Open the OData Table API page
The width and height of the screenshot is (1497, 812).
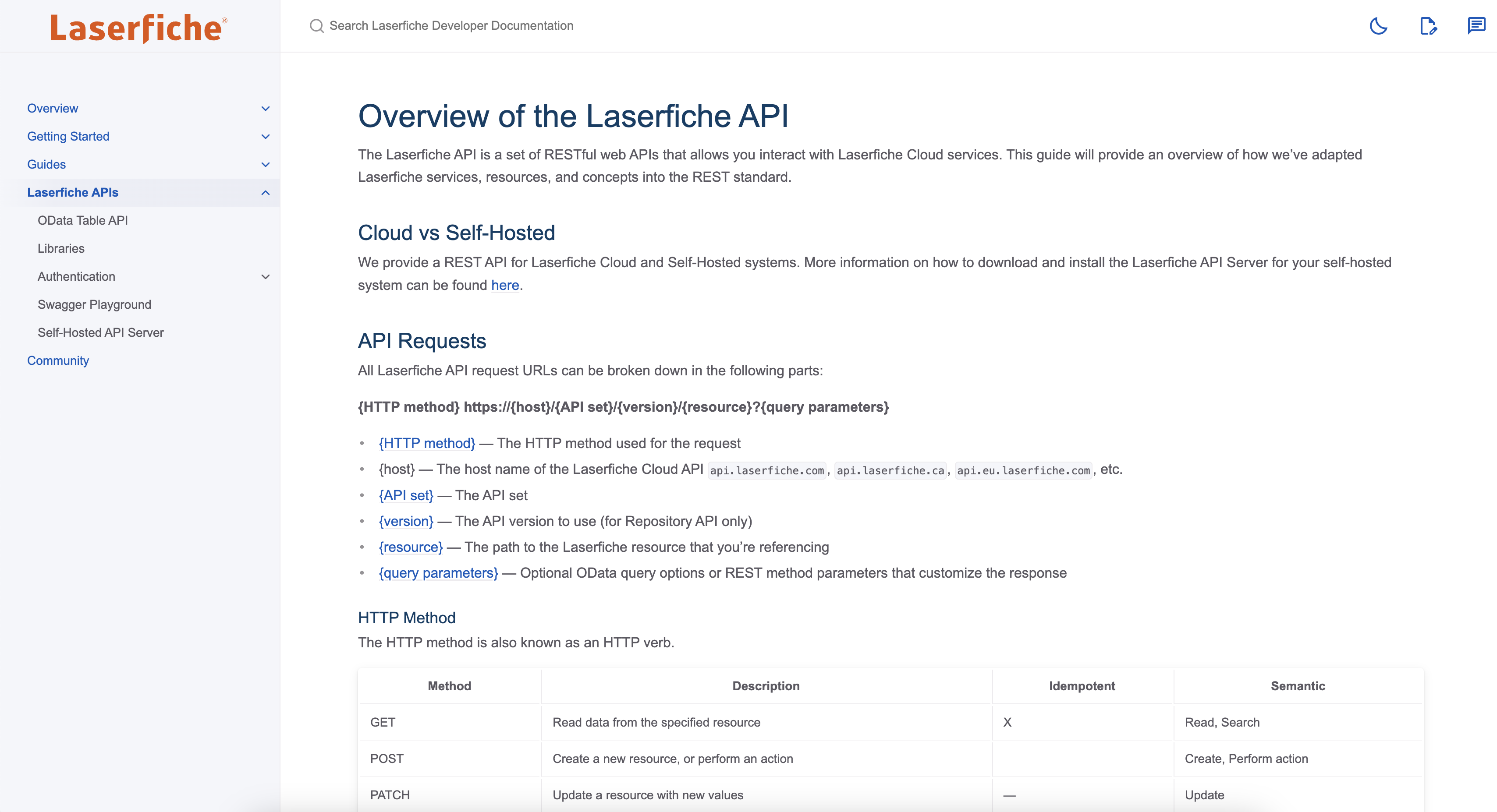tap(82, 220)
